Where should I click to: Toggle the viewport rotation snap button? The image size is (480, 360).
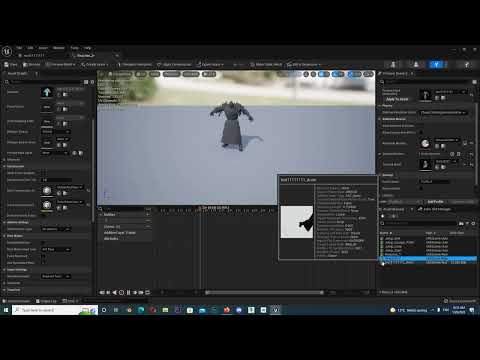(x=338, y=74)
